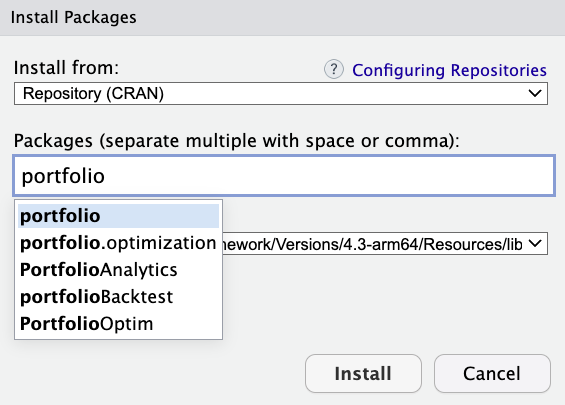The height and width of the screenshot is (405, 565).
Task: Click the Install button
Action: [363, 373]
